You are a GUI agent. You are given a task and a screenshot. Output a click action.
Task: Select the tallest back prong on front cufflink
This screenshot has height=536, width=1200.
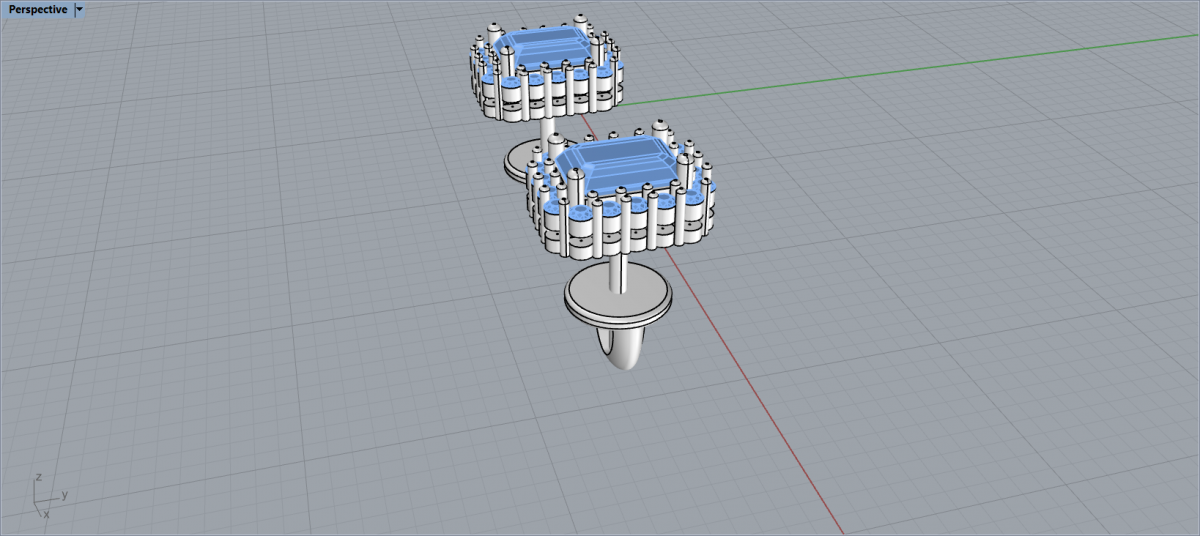coord(660,130)
